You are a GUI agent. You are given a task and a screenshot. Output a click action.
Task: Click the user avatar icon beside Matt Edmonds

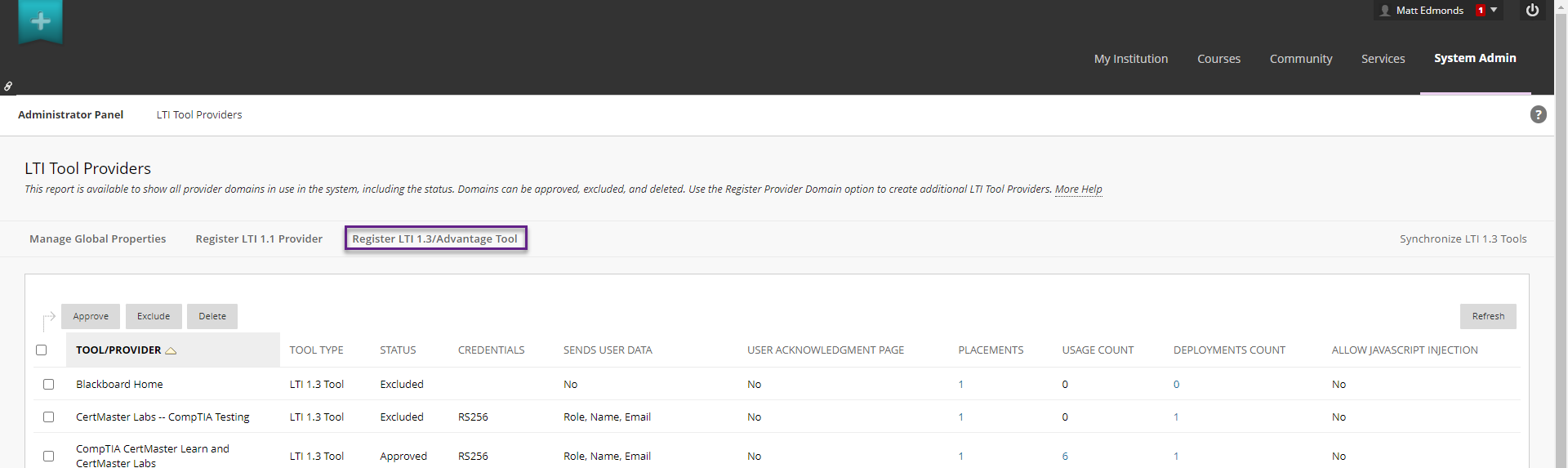1385,11
